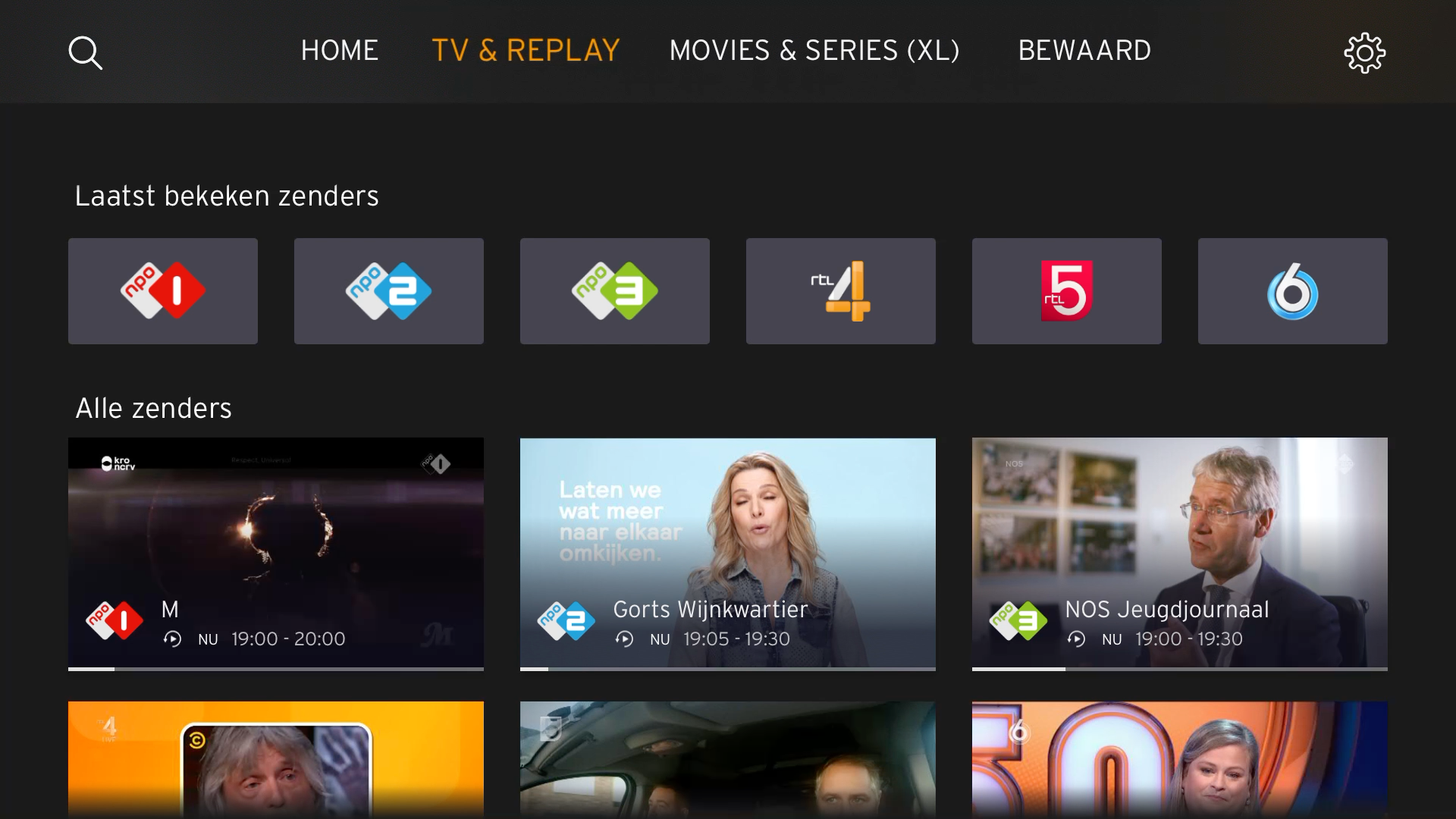
Task: Click the progress bar under program M
Action: 276,669
